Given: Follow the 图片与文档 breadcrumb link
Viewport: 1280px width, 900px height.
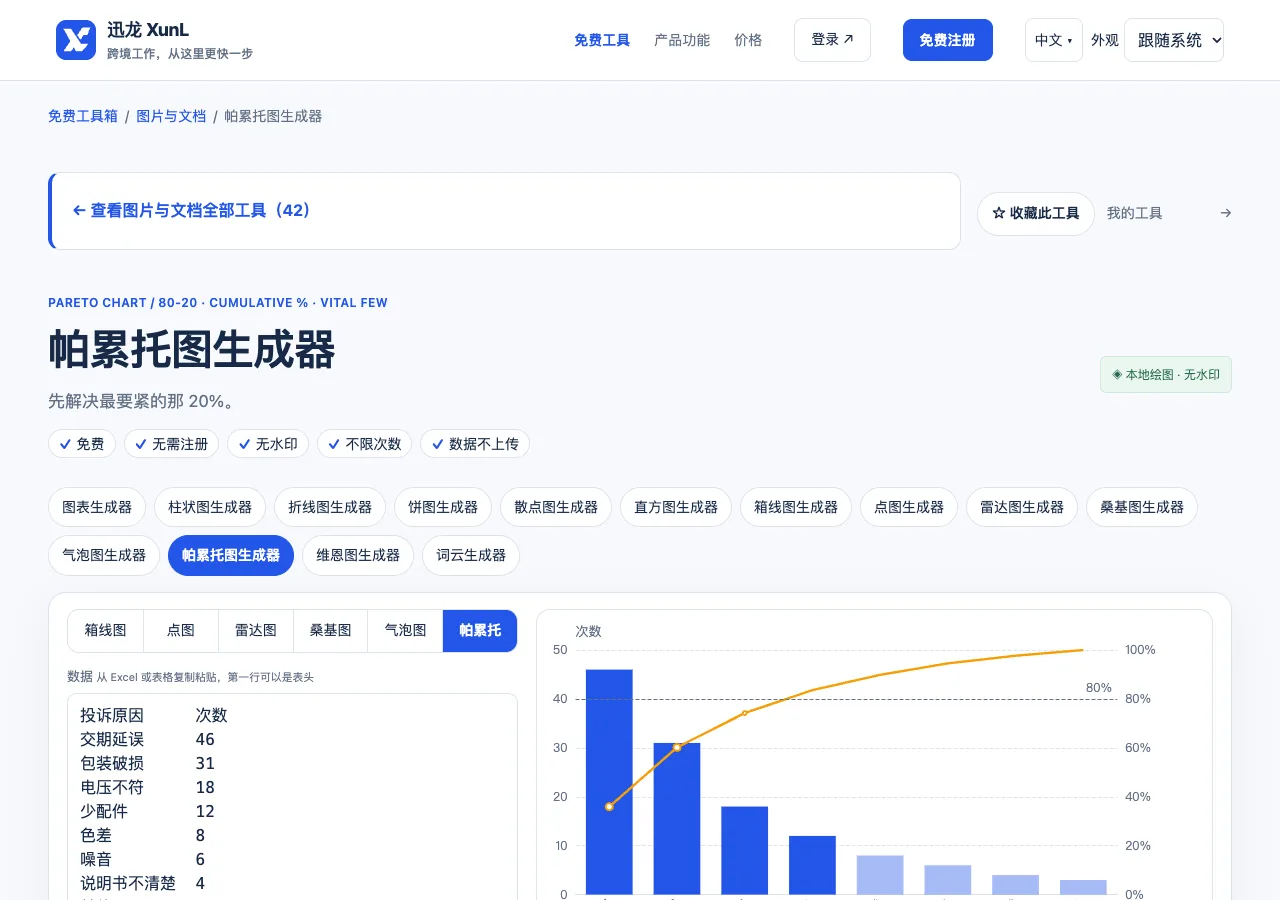Looking at the screenshot, I should (171, 116).
